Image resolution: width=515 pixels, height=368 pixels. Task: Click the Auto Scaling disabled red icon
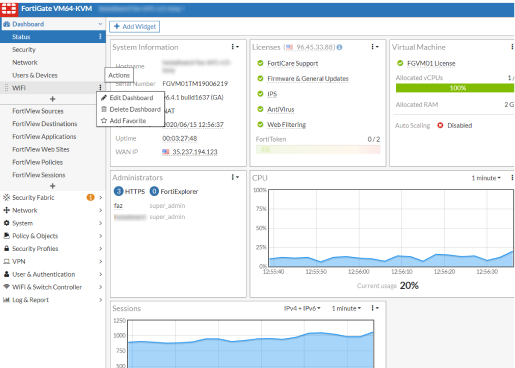tap(440, 125)
